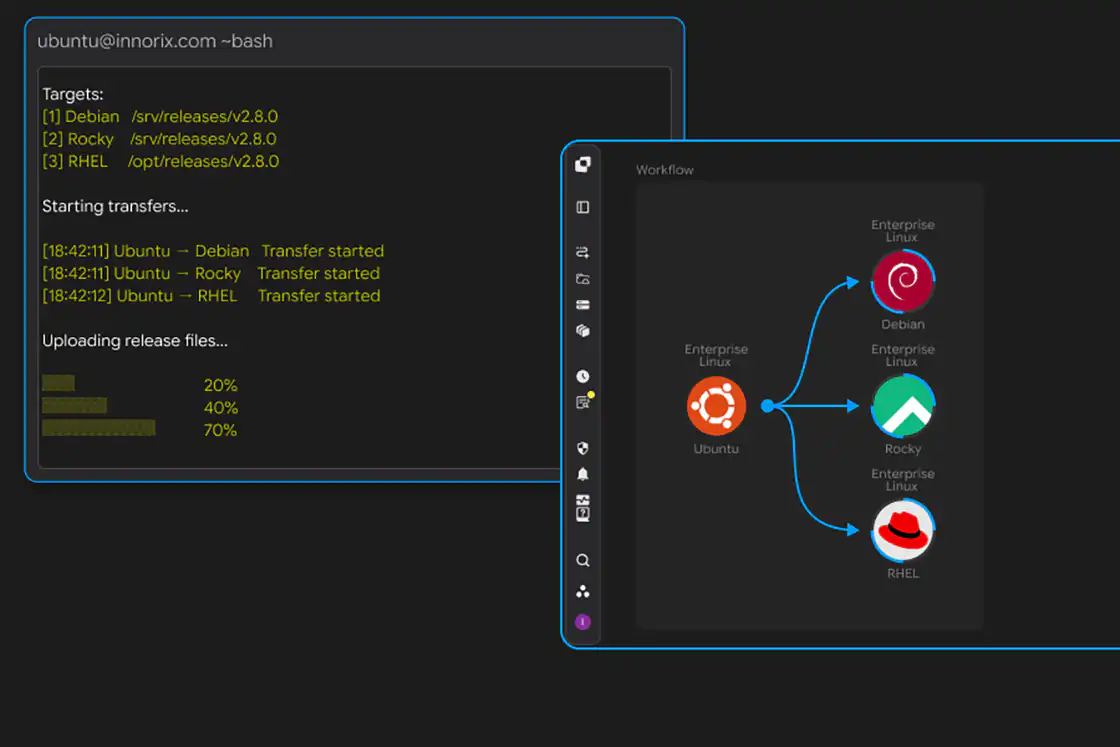Open the activity monitor icon in sidebar

click(583, 500)
